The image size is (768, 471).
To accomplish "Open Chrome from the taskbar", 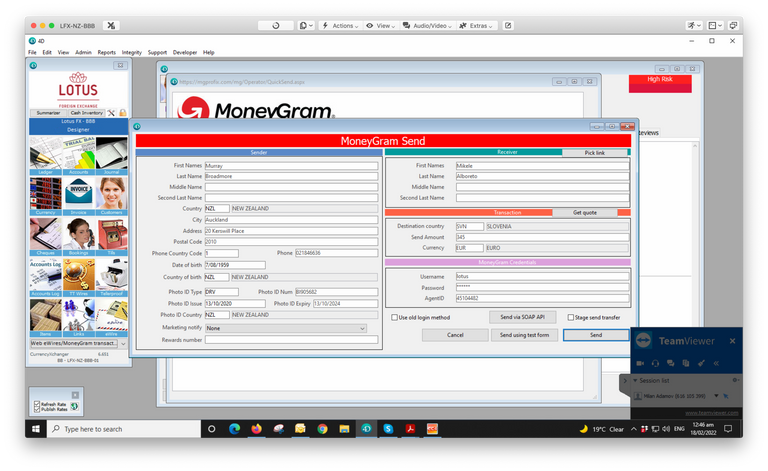I will coord(322,429).
